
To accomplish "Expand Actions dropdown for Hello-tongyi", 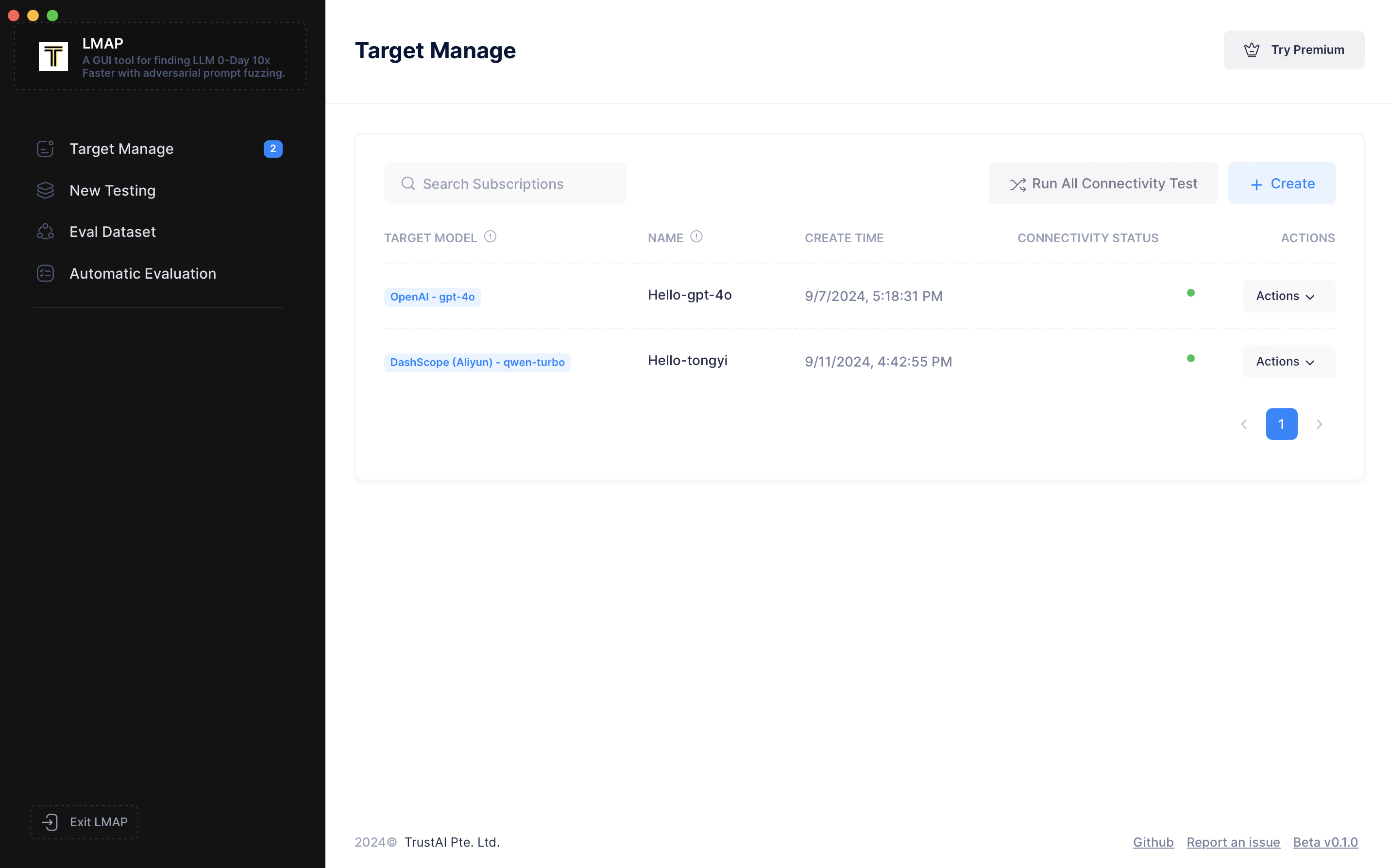I will coord(1288,362).
